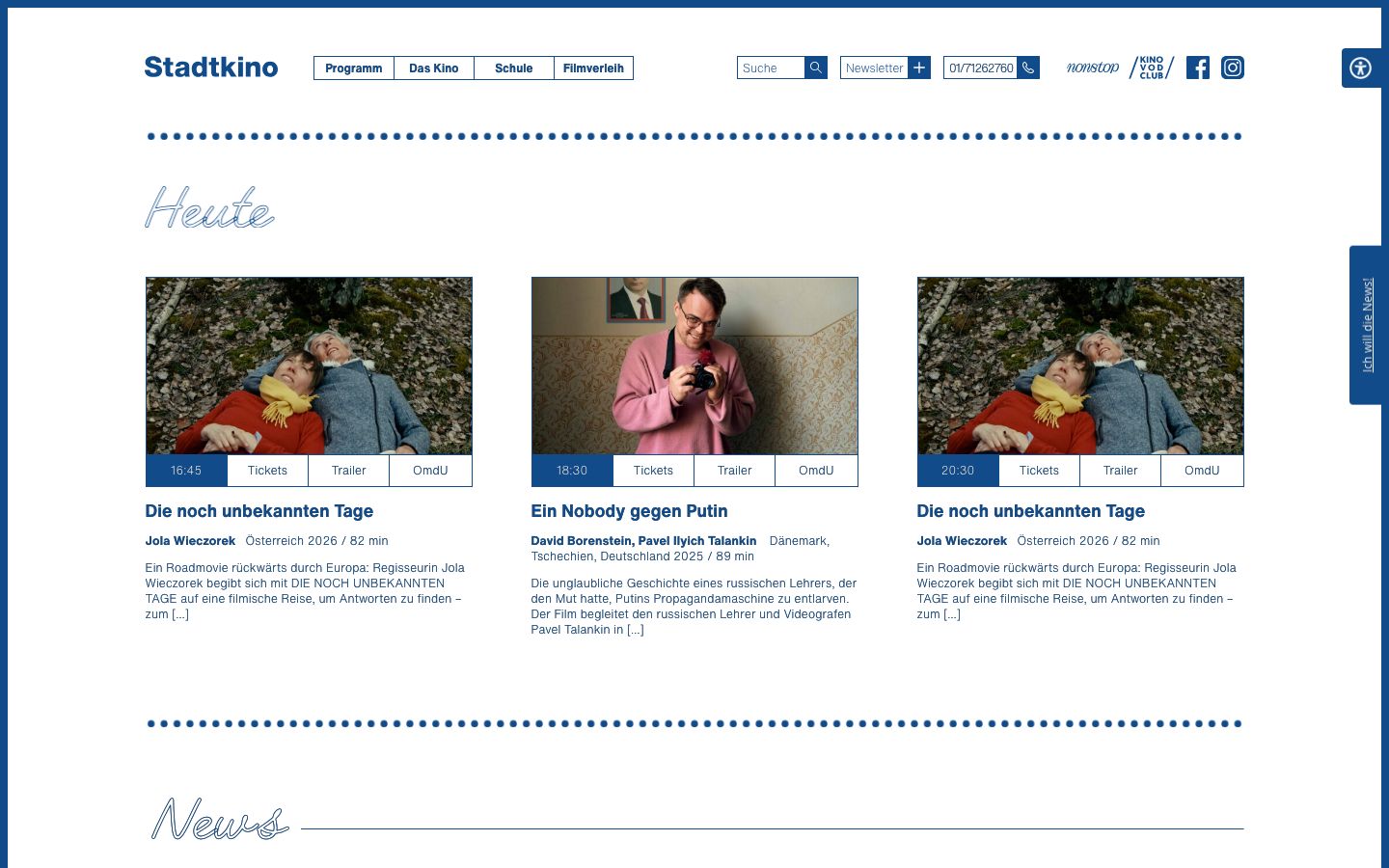
Task: Buy Tickets for the 18:30 screening
Action: [653, 471]
